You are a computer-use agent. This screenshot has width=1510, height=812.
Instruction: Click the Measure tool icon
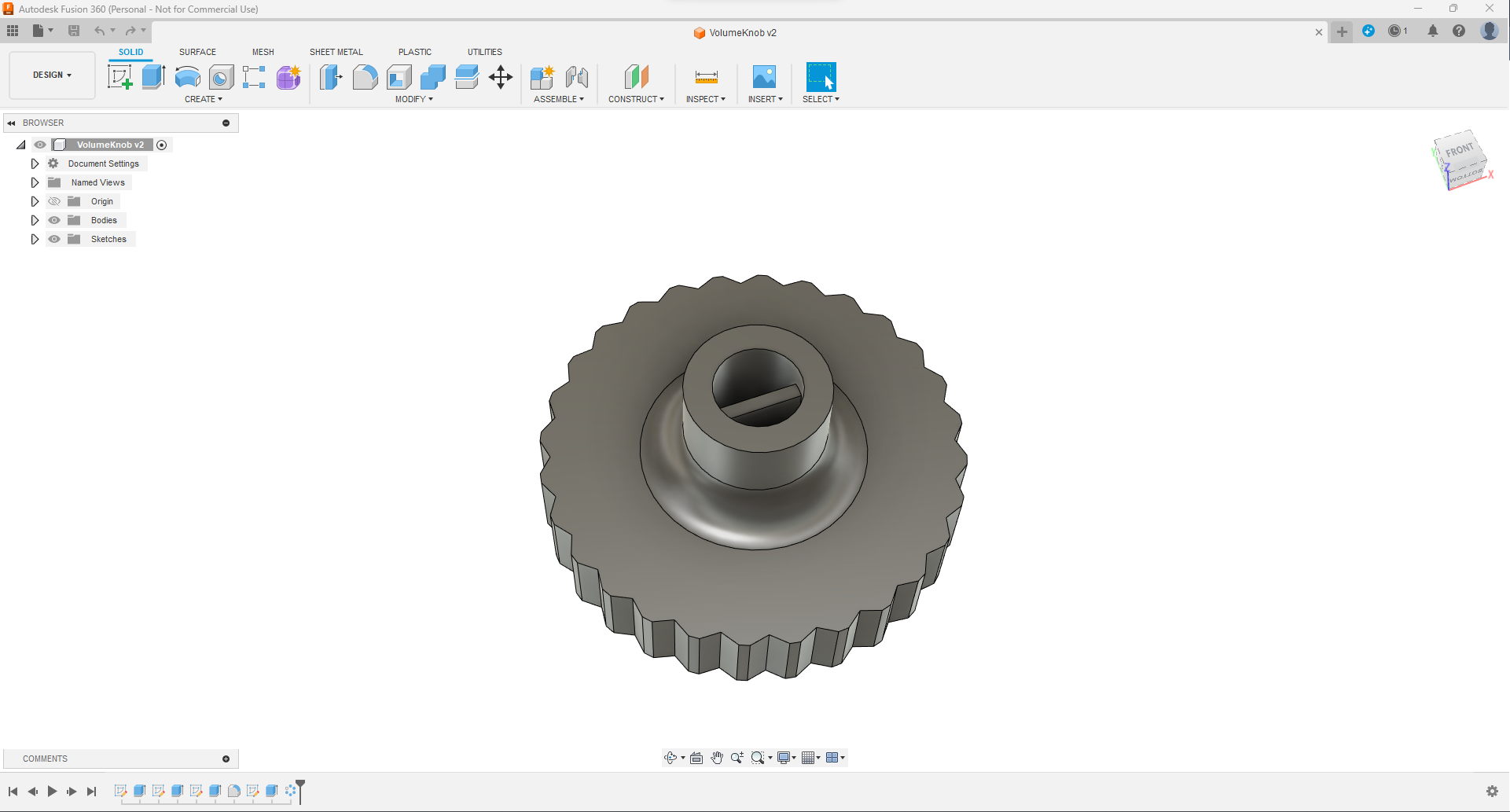point(706,77)
